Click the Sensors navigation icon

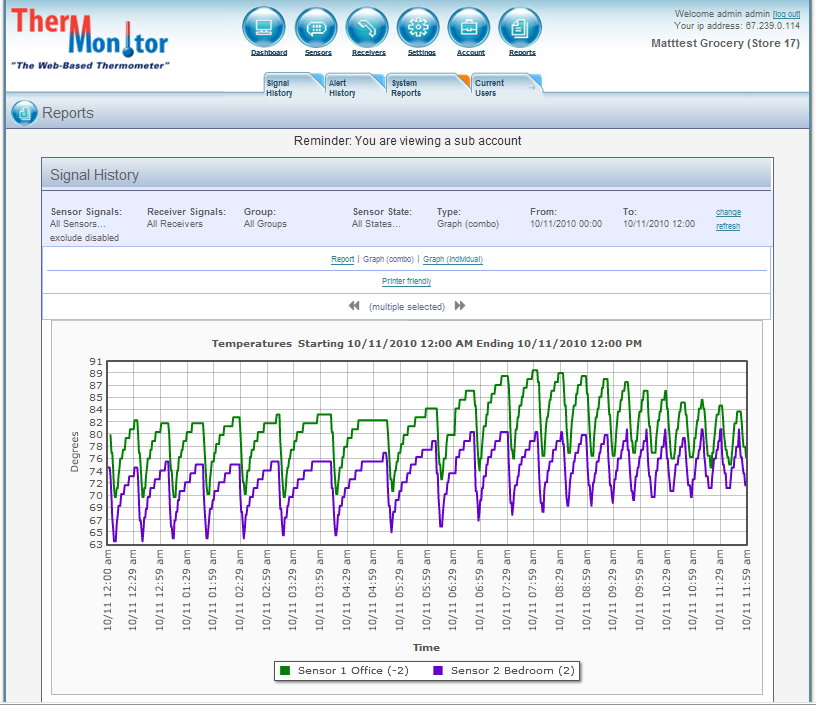317,27
